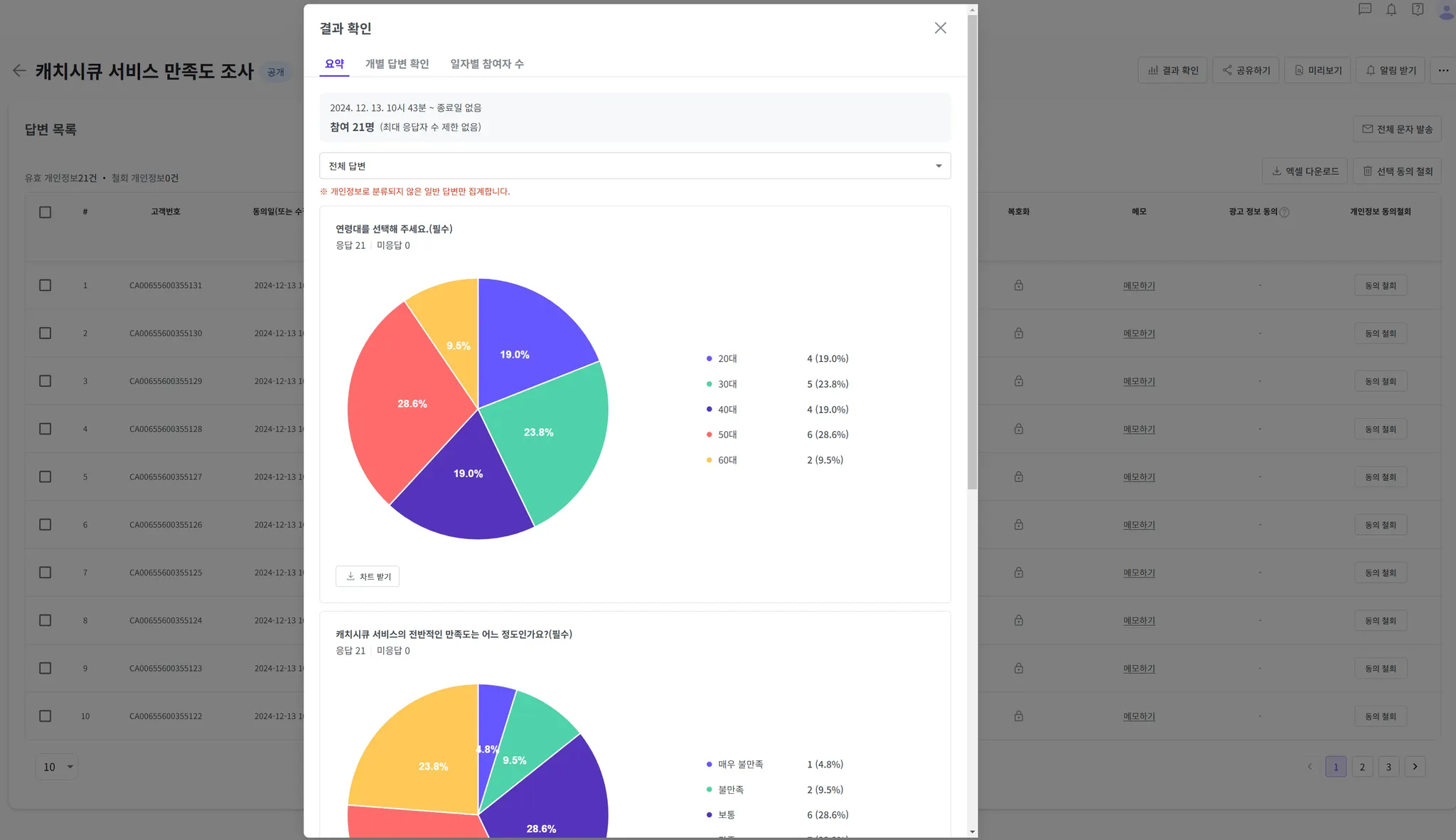This screenshot has width=1456, height=840.
Task: Close the 결과 확인 dialog
Action: [x=941, y=28]
